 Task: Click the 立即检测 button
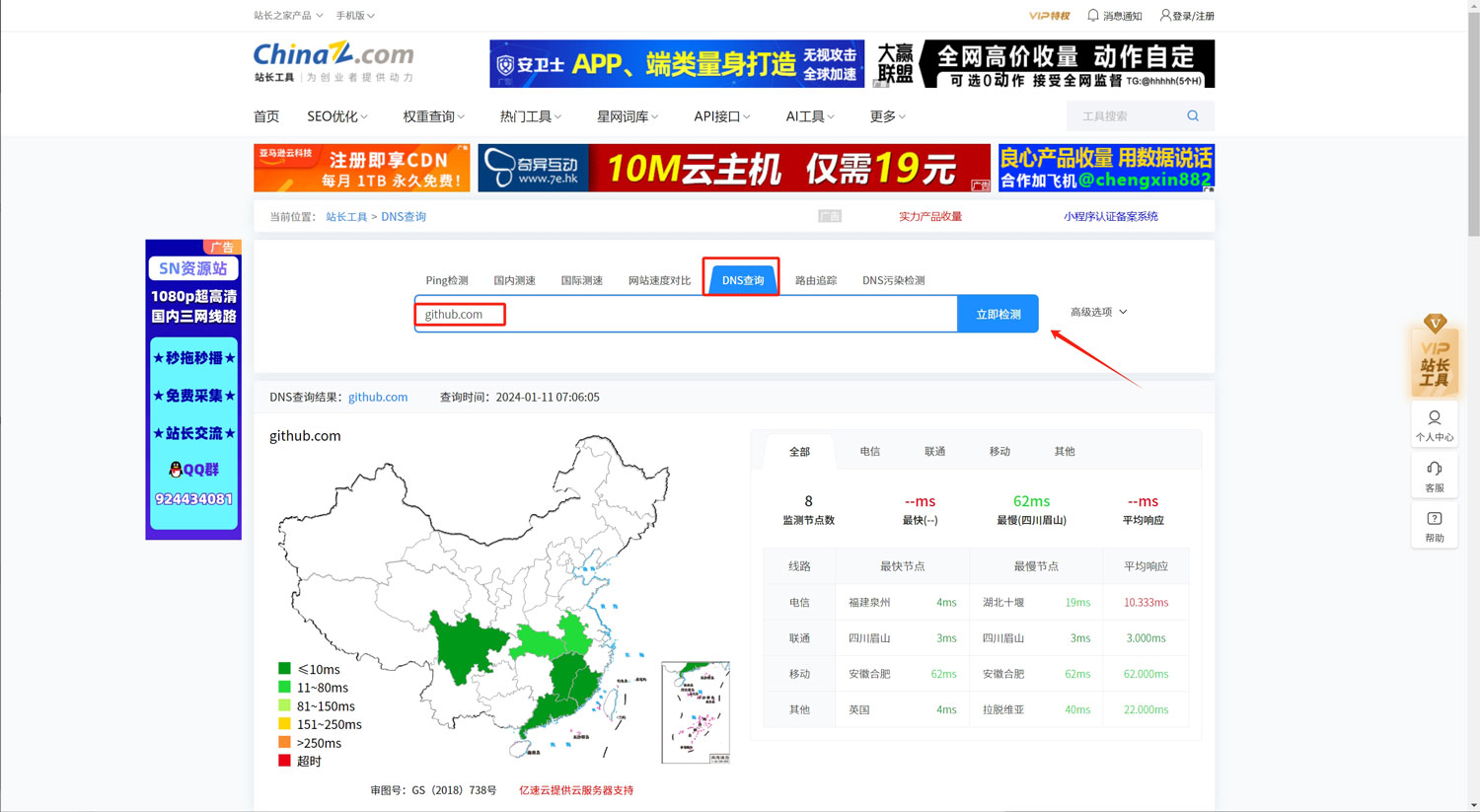tap(998, 314)
